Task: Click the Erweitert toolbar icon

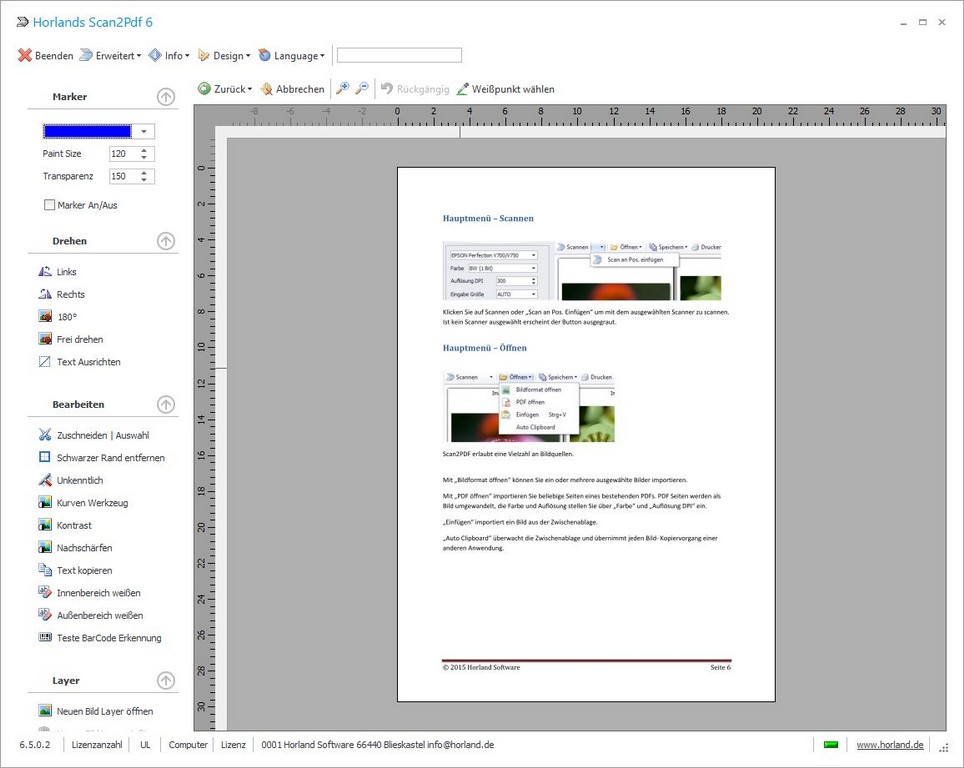Action: [x=86, y=55]
